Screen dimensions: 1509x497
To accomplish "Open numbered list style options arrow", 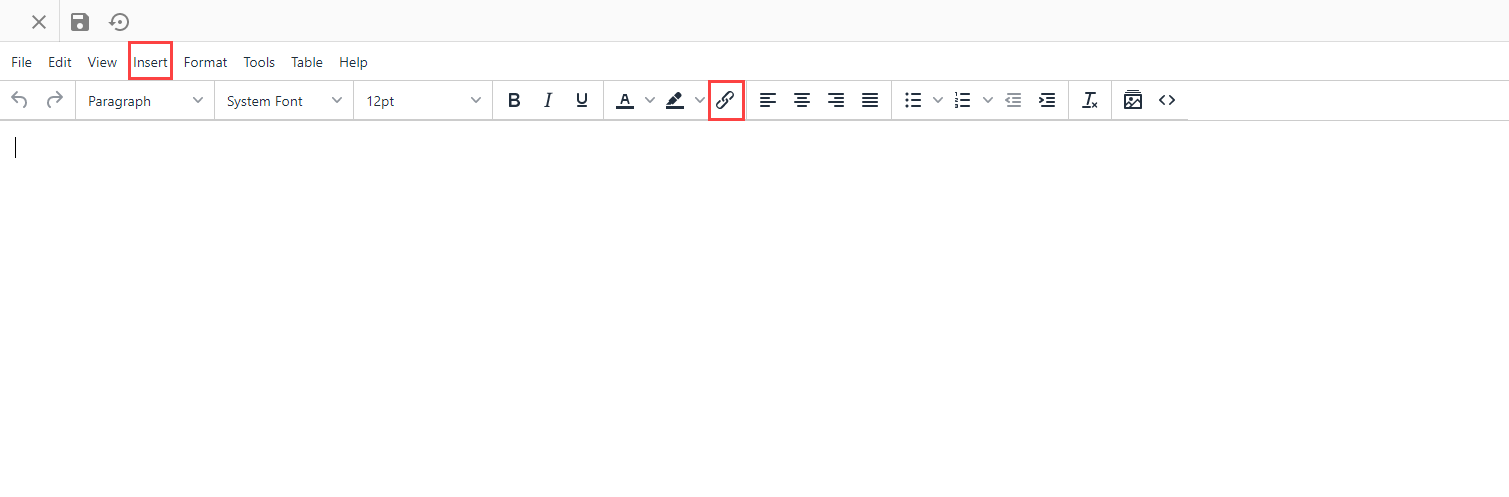I will click(988, 100).
